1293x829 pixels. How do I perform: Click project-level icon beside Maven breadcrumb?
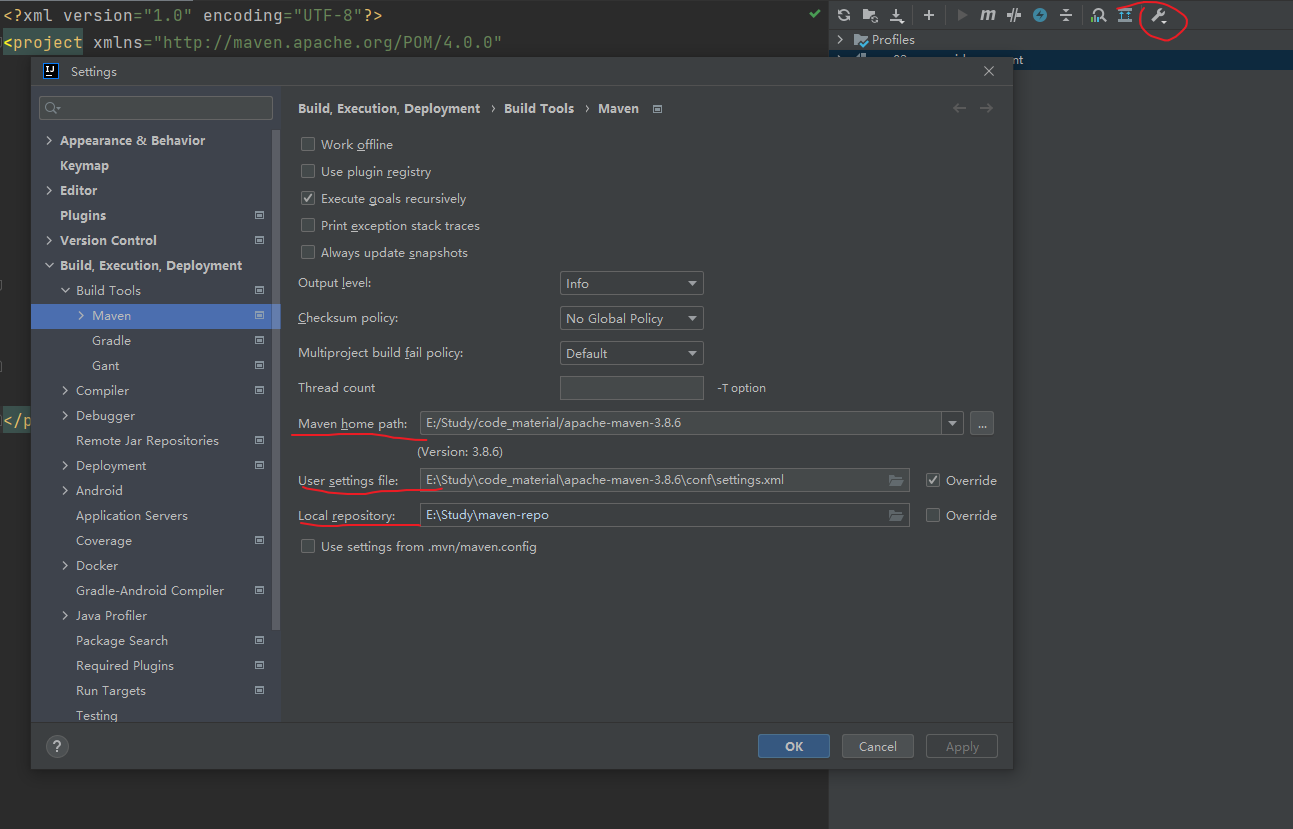click(x=657, y=109)
